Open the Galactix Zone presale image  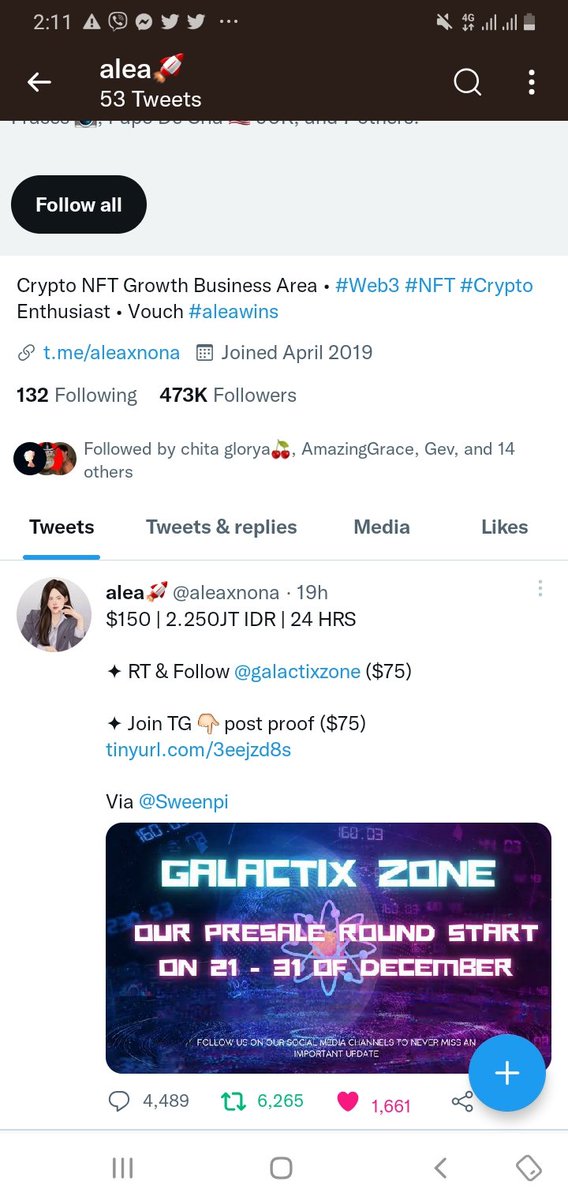[328, 948]
